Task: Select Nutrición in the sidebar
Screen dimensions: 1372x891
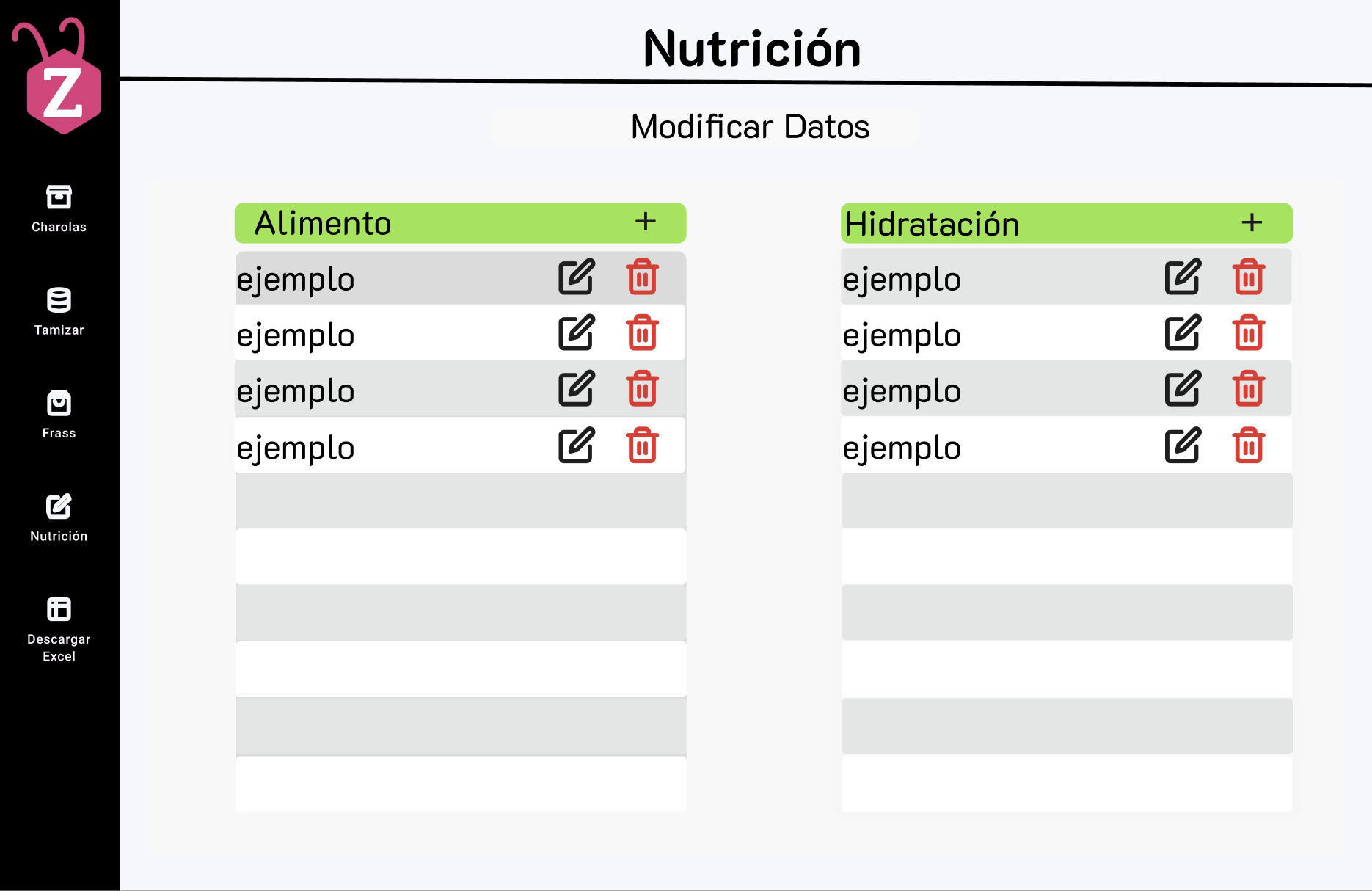Action: [x=59, y=518]
